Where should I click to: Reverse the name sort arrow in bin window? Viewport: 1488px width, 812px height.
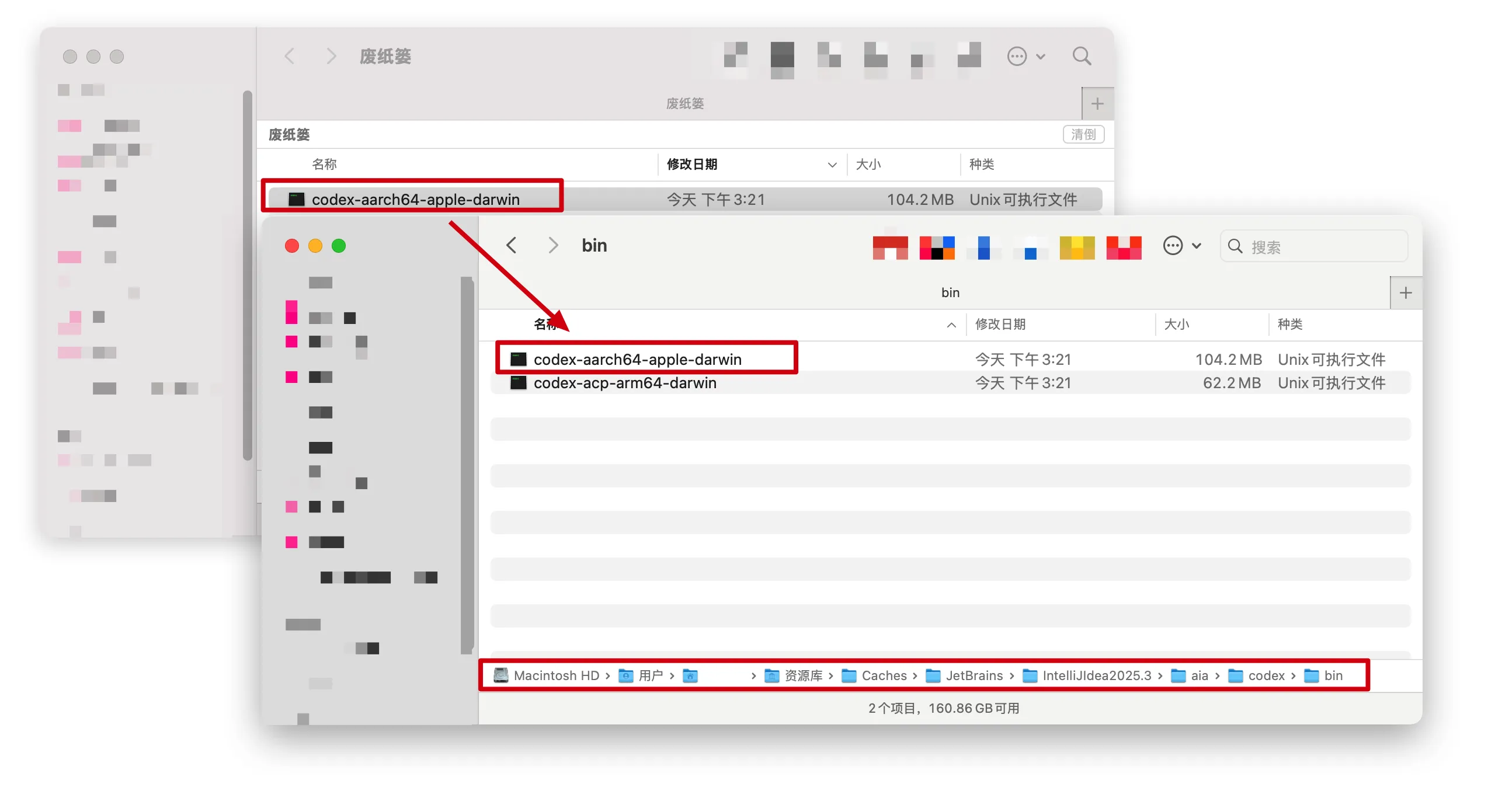pos(951,325)
